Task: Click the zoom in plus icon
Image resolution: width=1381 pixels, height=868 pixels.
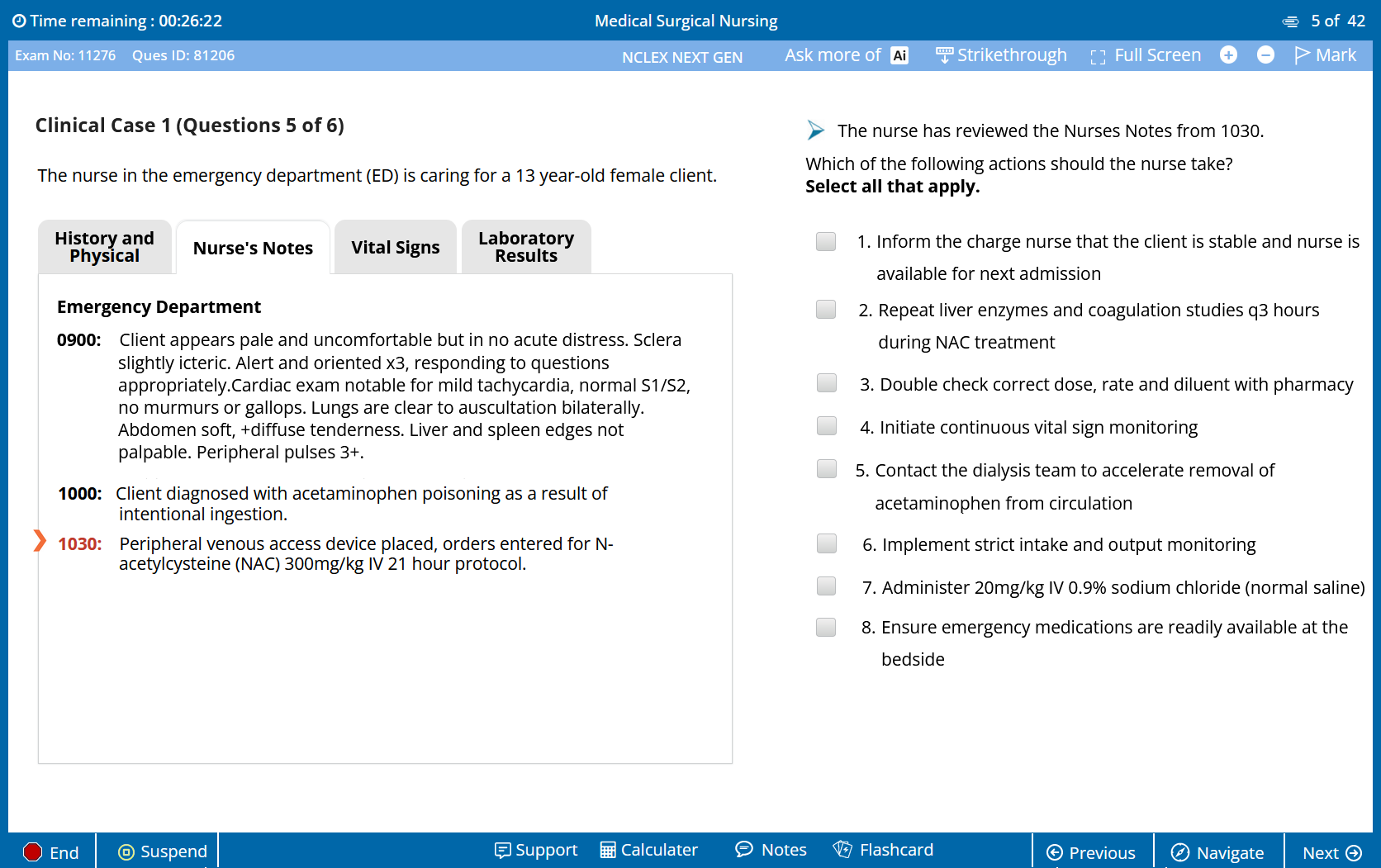Action: pos(1228,55)
